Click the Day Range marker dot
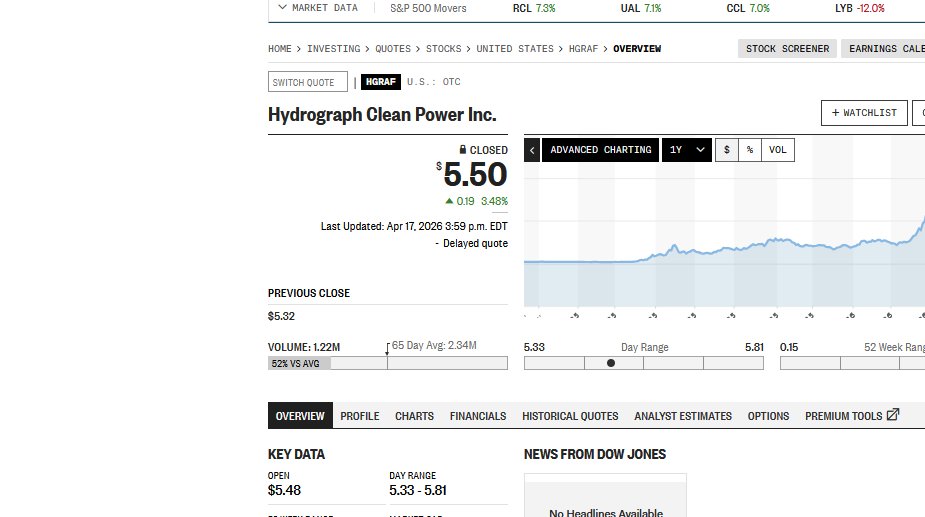This screenshot has height=517, width=925. pyautogui.click(x=611, y=363)
